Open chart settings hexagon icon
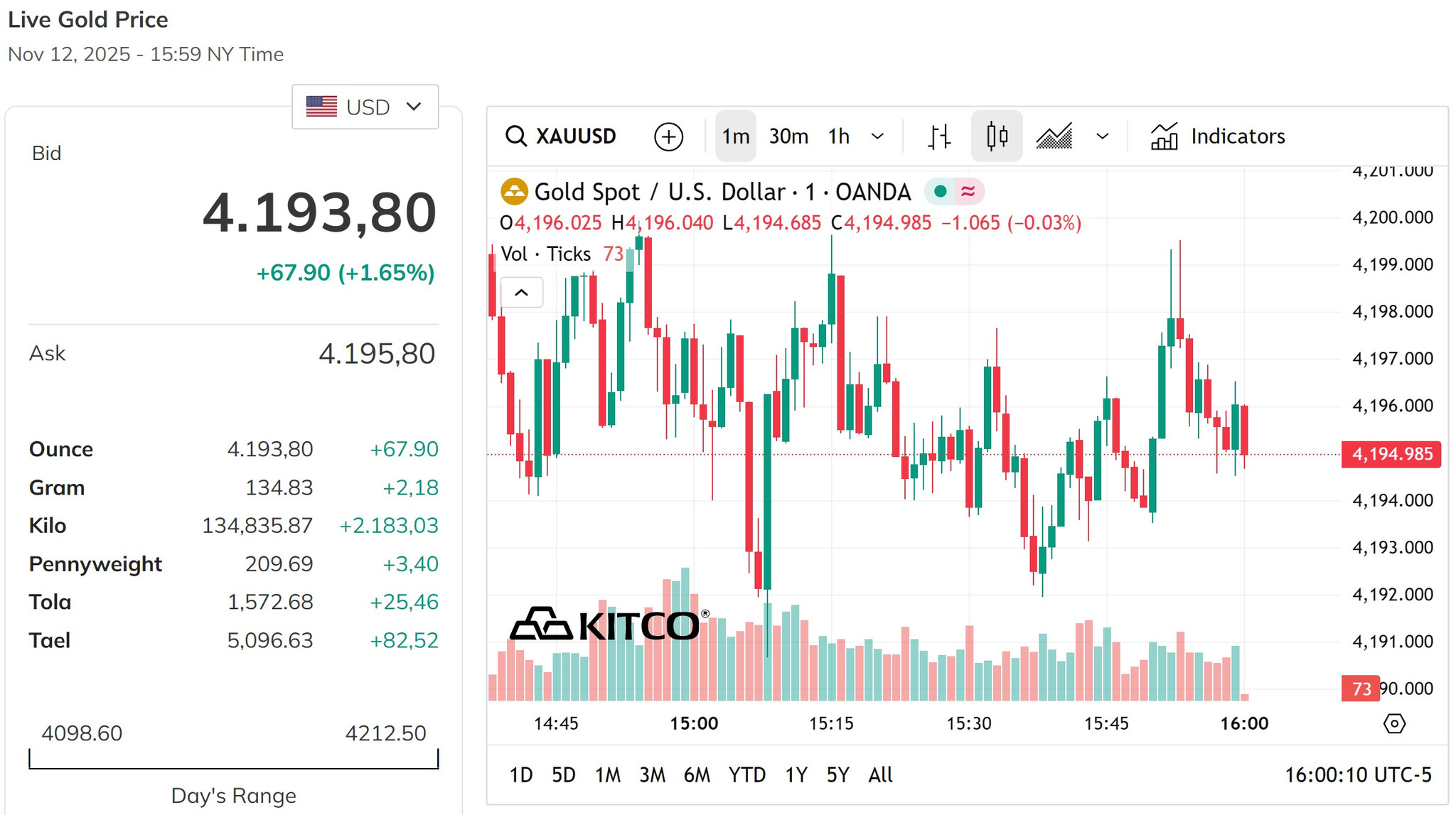This screenshot has width=1456, height=815. (x=1394, y=723)
